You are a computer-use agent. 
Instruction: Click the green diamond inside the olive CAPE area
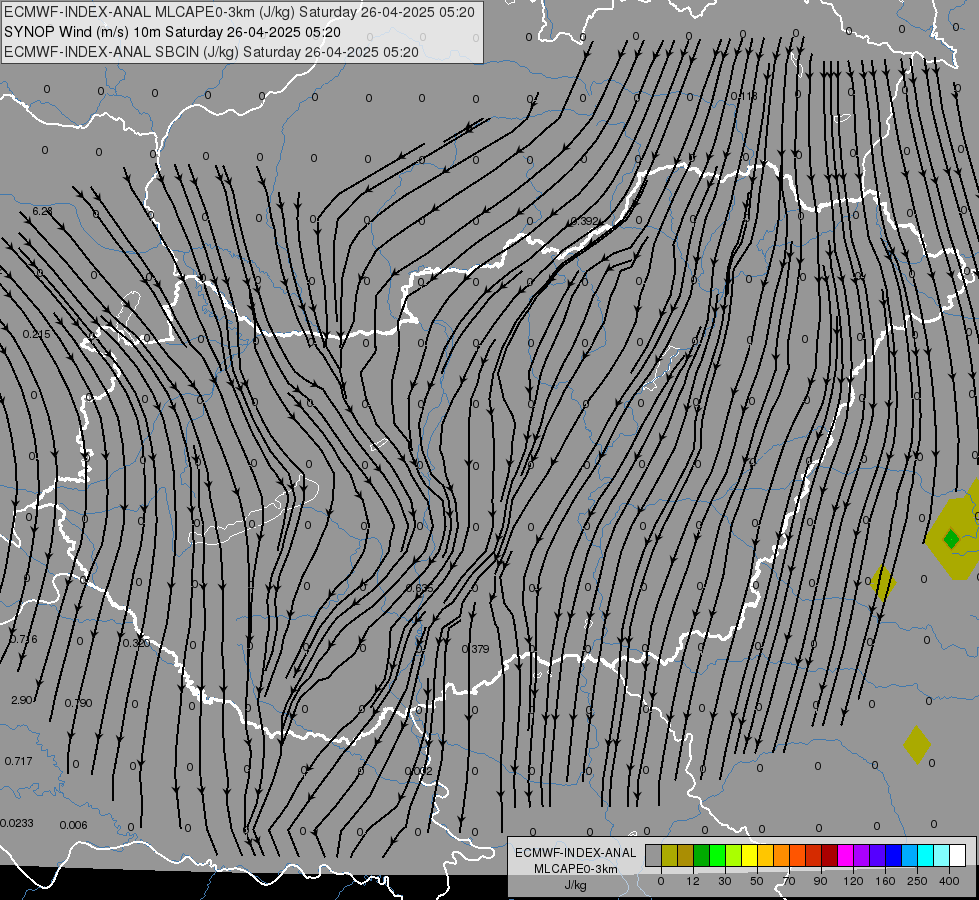point(951,539)
